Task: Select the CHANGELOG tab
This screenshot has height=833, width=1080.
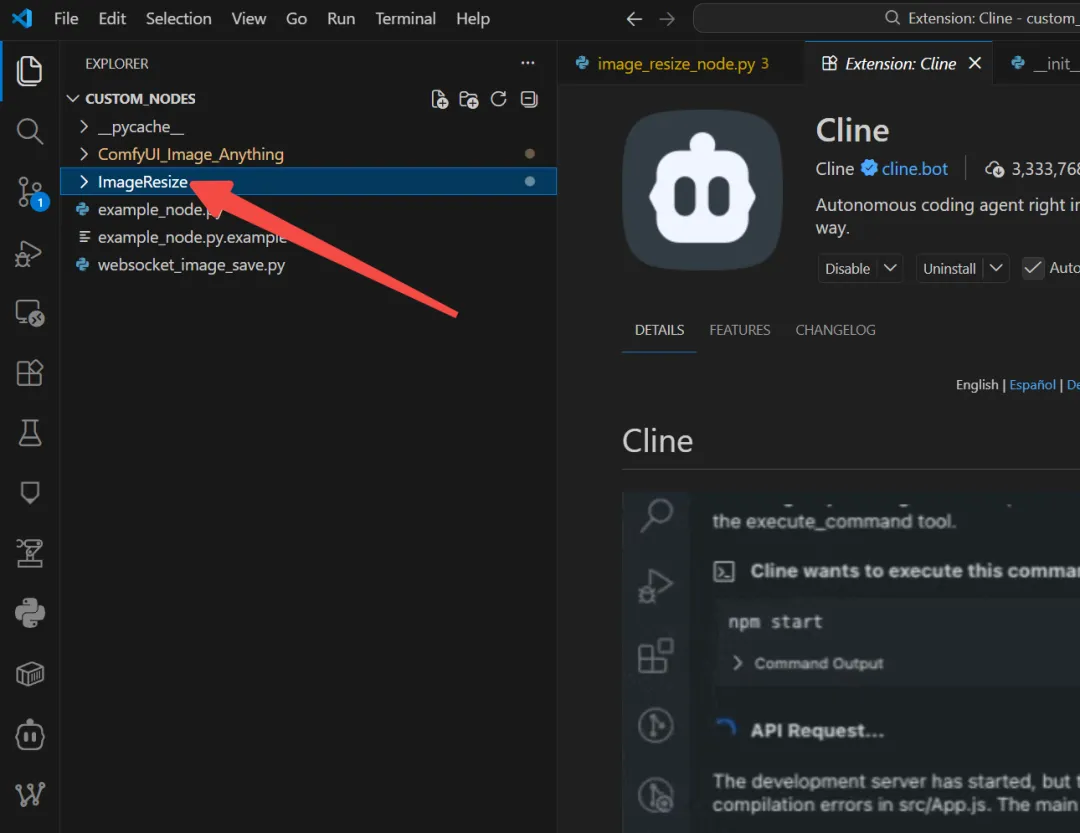Action: point(835,330)
